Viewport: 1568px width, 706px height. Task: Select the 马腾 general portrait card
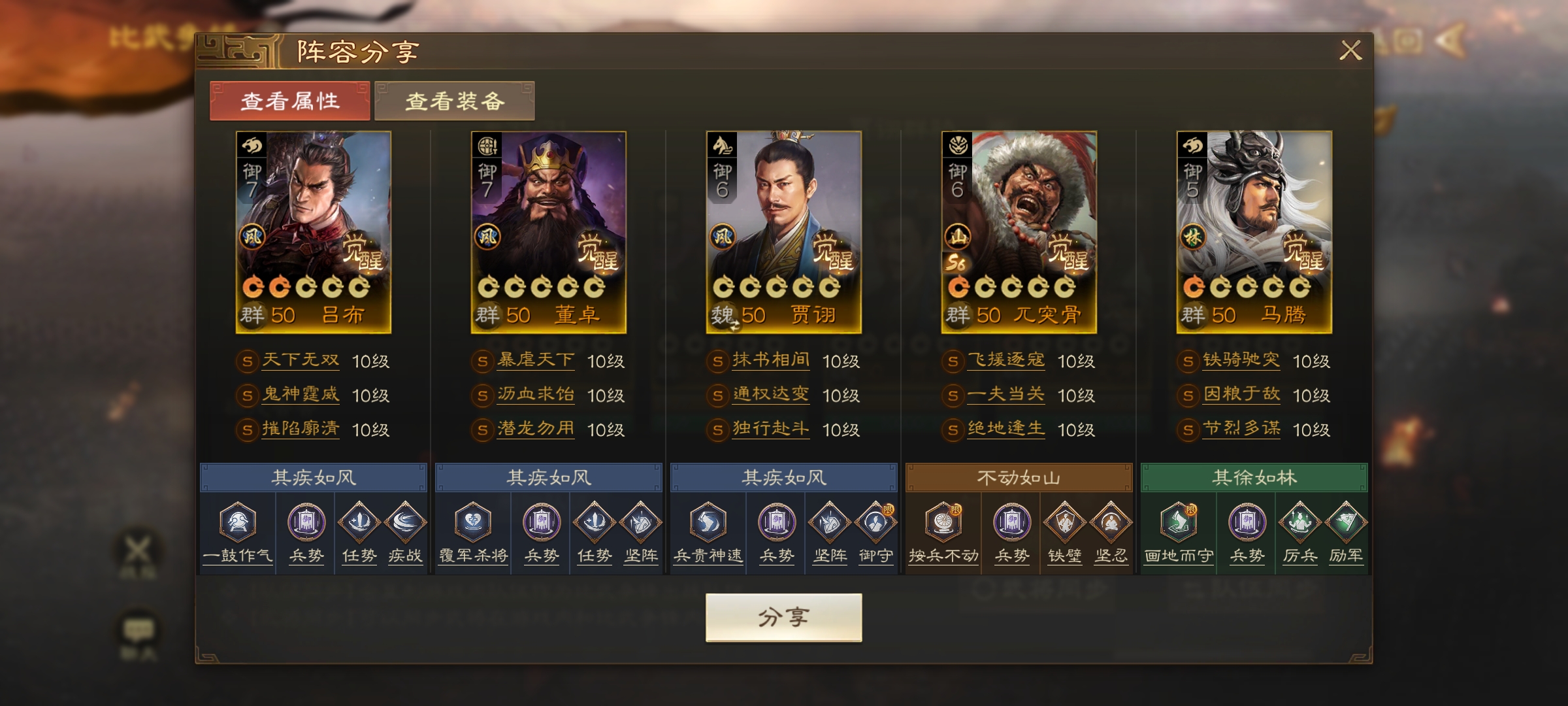pyautogui.click(x=1254, y=232)
